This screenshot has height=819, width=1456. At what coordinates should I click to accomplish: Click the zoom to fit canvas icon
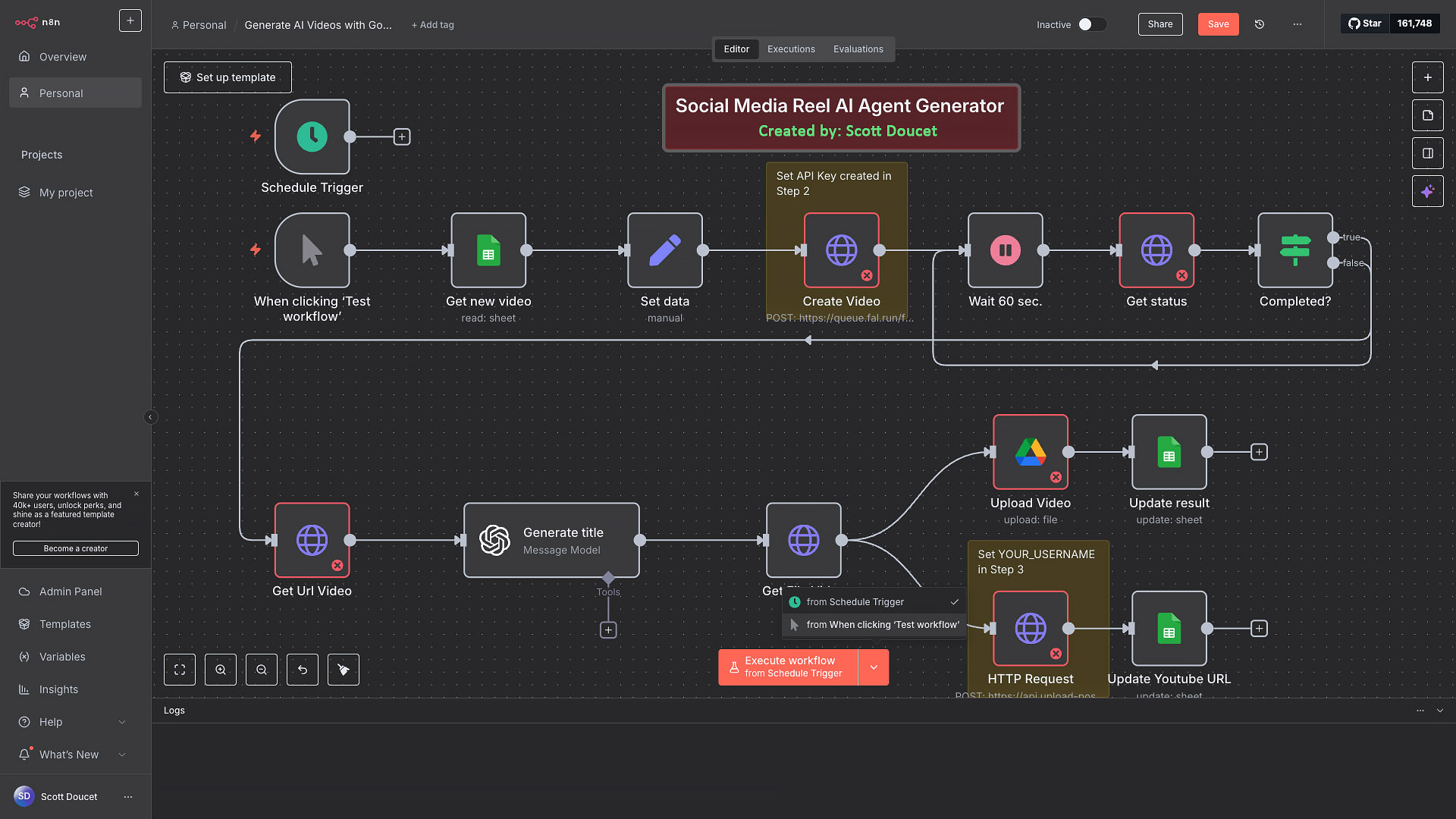(x=180, y=670)
